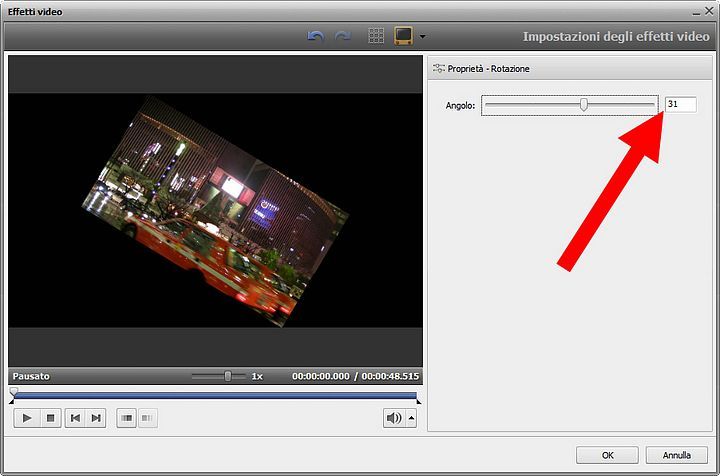Click the blue timeline seek bar
Screen dimensions: 720x476
coord(215,395)
